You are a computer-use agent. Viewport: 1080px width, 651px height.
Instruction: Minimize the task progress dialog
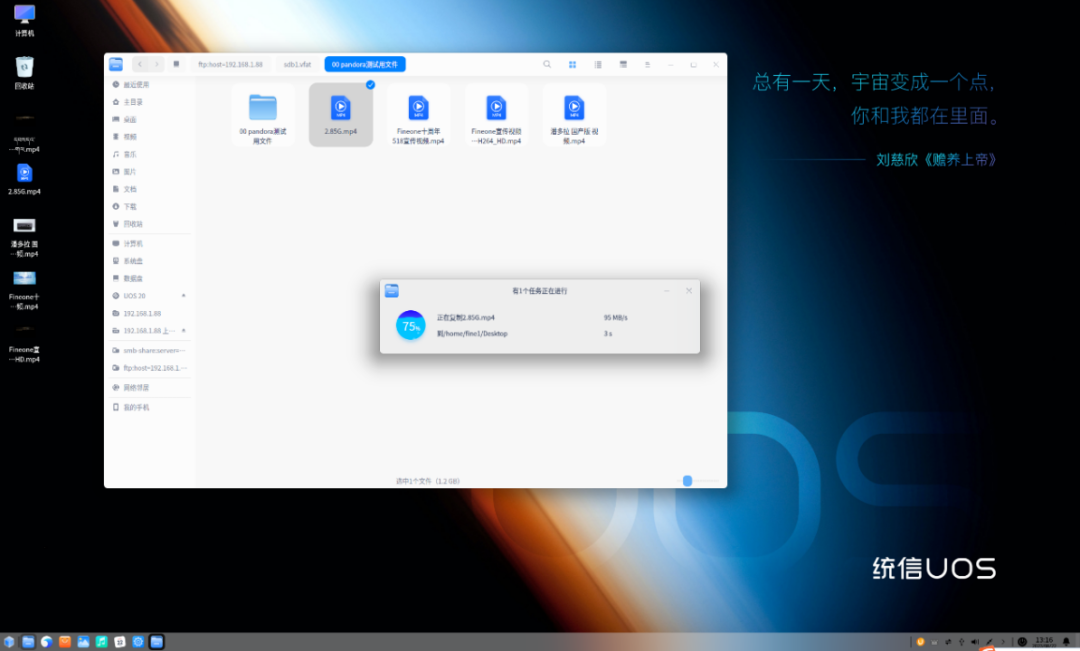coord(667,291)
